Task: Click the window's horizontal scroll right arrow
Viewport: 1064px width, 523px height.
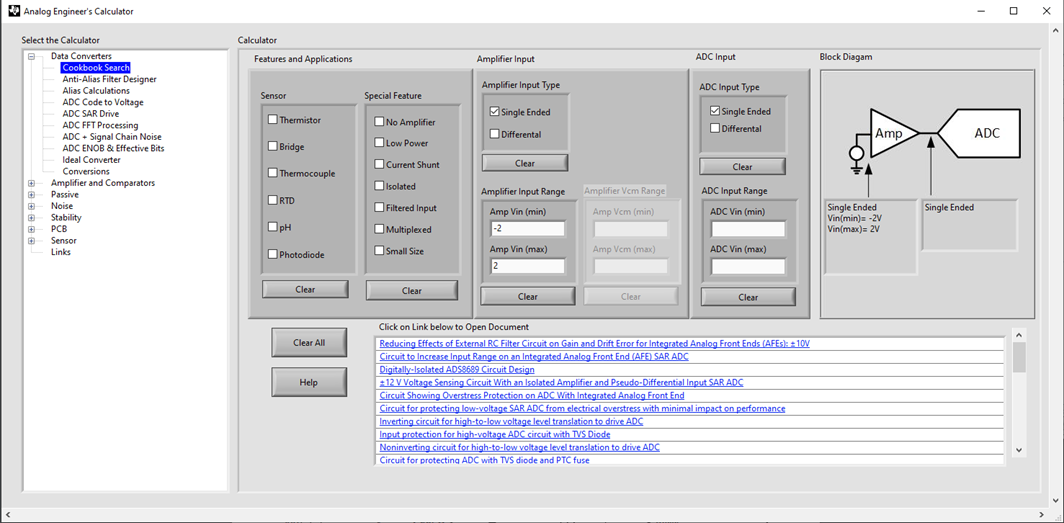Action: click(x=1042, y=516)
